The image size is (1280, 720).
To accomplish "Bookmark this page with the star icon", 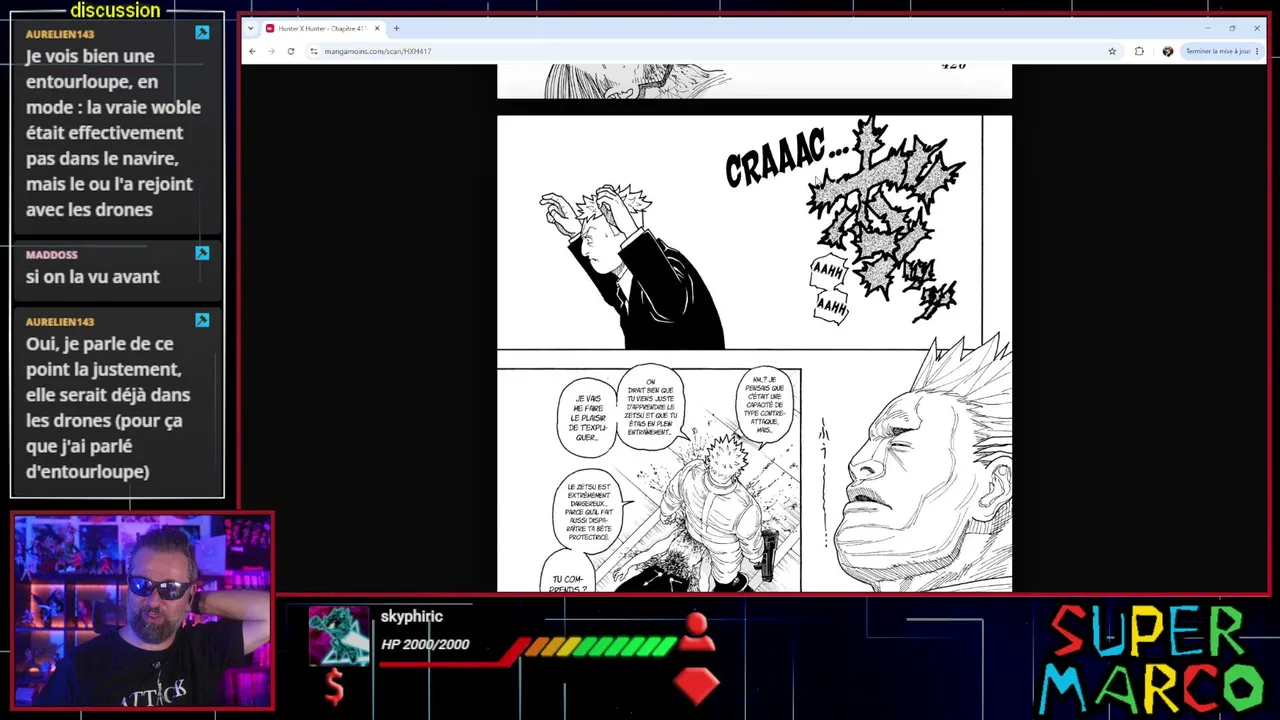I will (x=1112, y=51).
